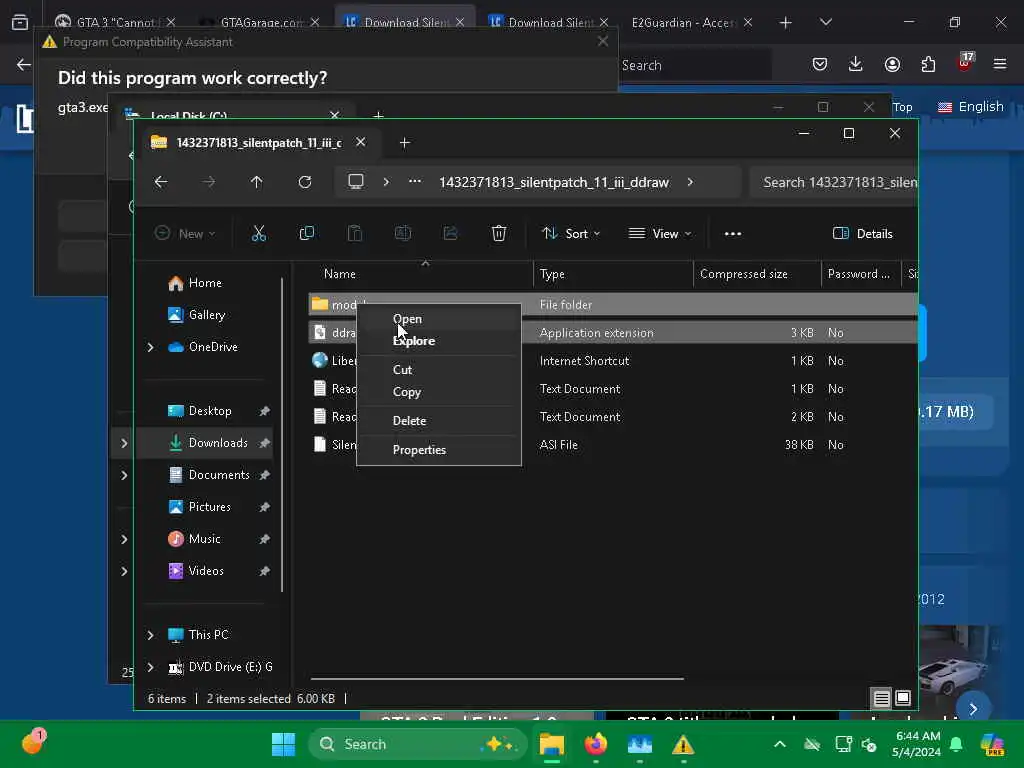The width and height of the screenshot is (1024, 768).
Task: Open Firefox taskbar icon
Action: coord(596,744)
